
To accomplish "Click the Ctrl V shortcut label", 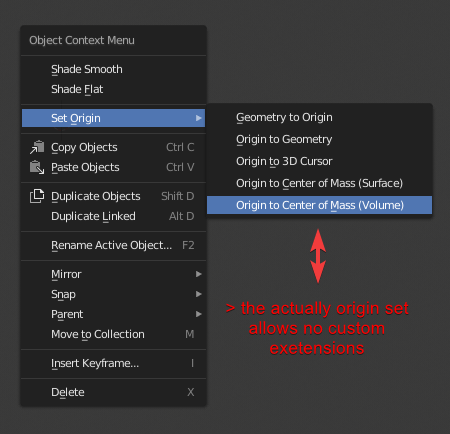I will [x=180, y=167].
